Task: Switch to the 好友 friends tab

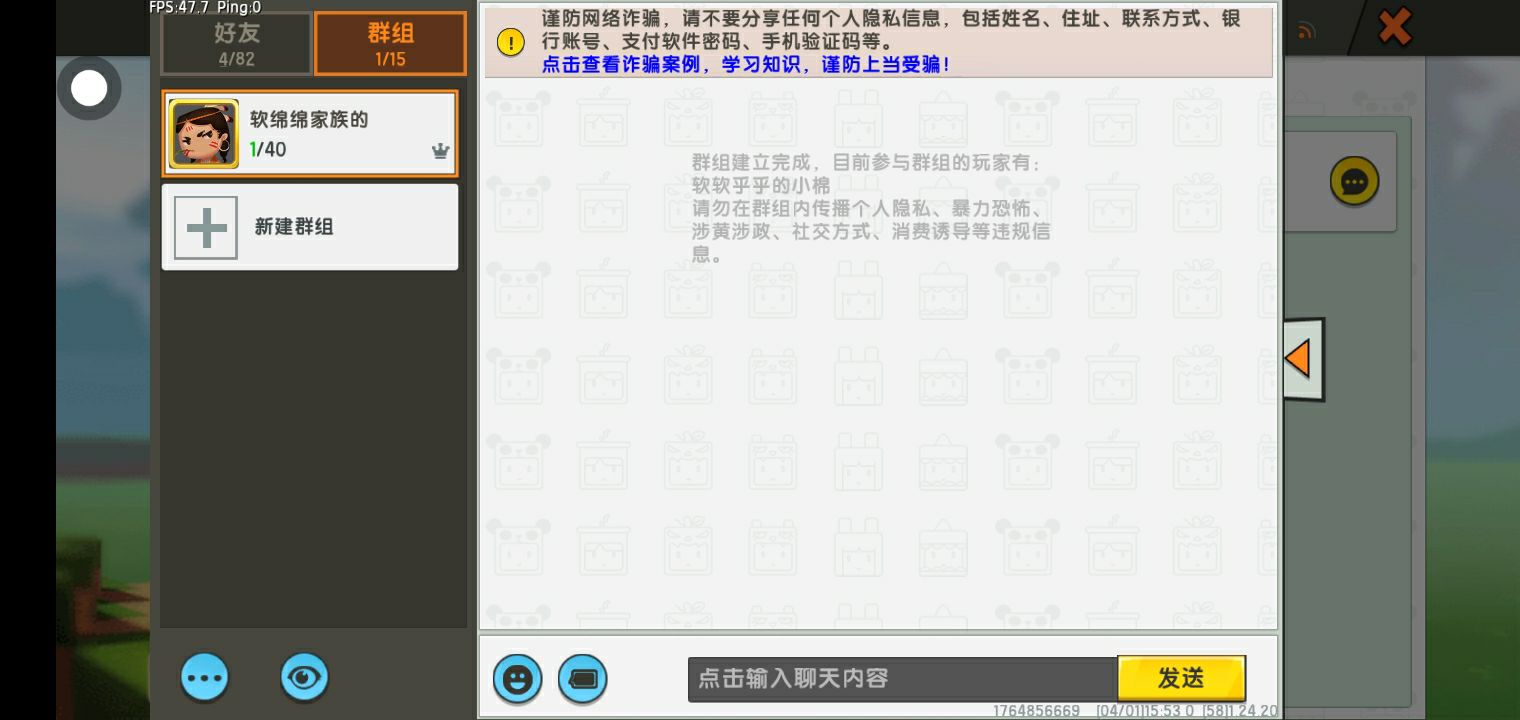Action: click(x=236, y=44)
